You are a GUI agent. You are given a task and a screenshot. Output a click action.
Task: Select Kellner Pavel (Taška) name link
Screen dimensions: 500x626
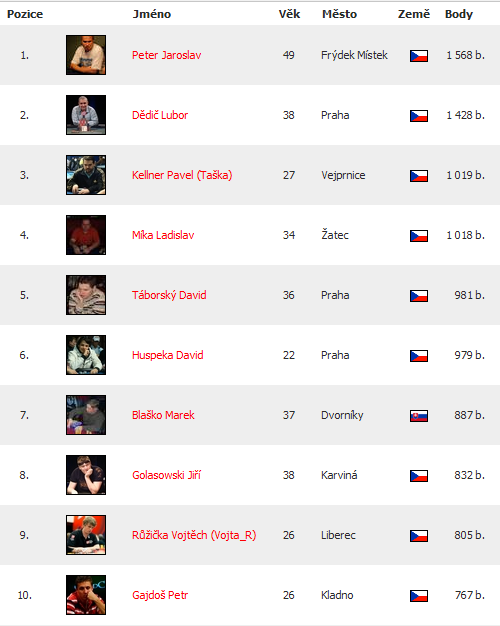coord(182,175)
